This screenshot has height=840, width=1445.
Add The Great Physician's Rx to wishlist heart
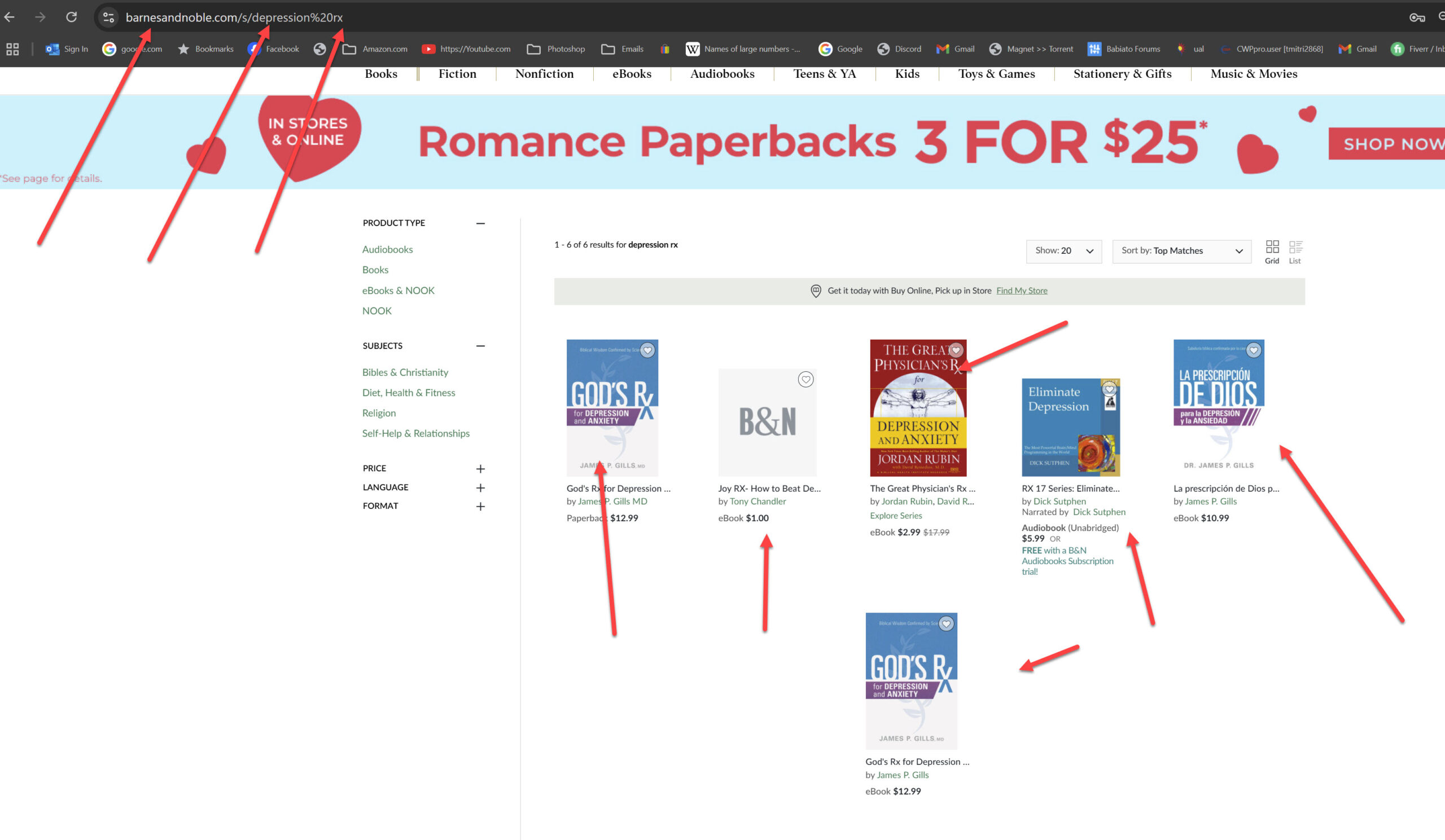click(956, 350)
